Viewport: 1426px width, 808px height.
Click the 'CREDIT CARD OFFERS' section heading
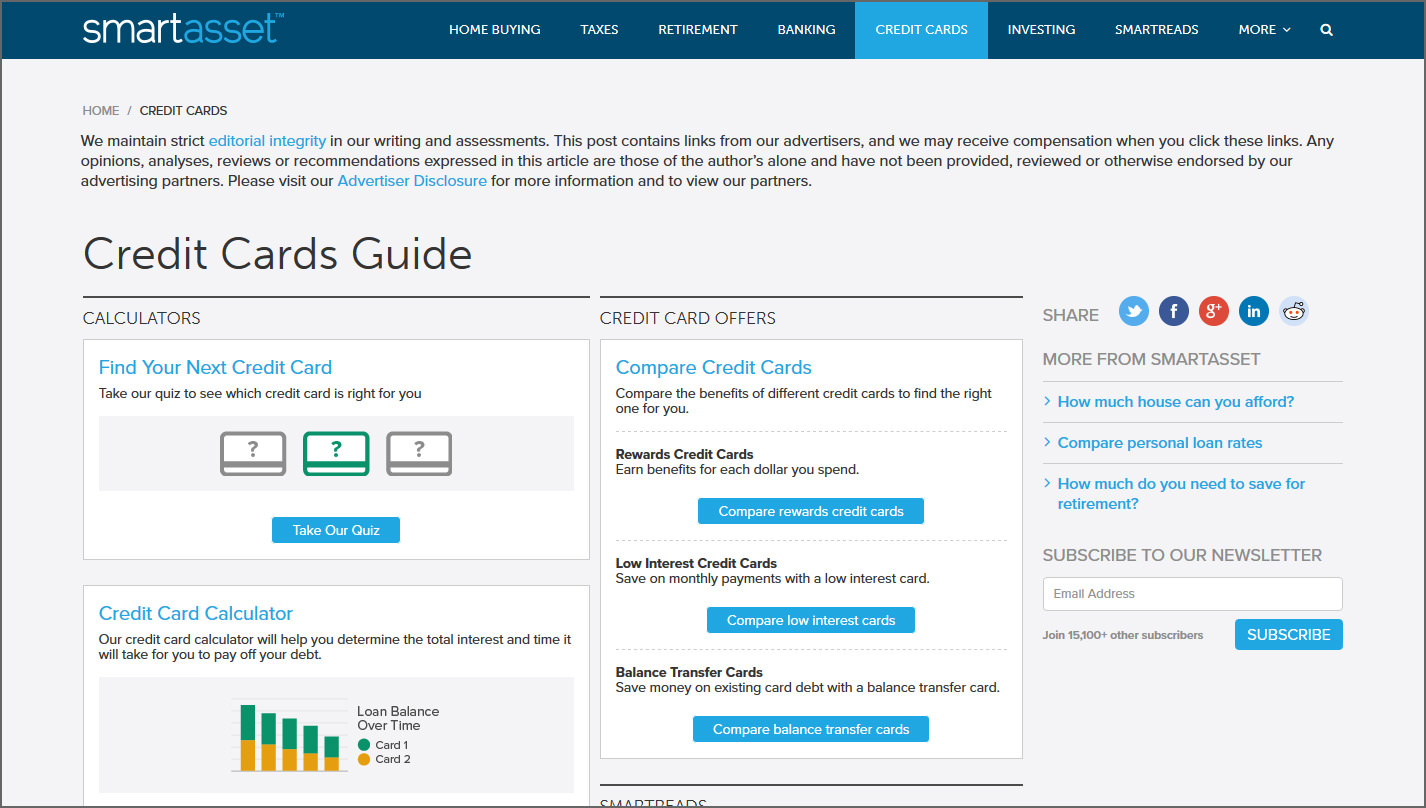(688, 318)
